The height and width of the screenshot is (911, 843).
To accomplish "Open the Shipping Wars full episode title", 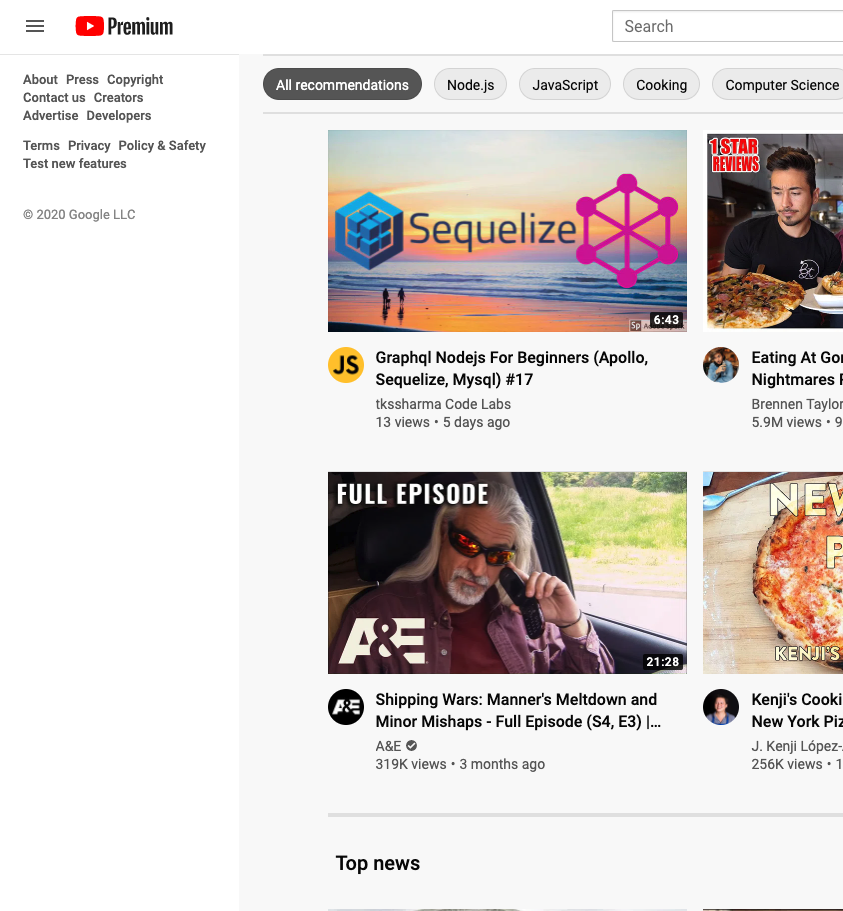I will point(518,710).
